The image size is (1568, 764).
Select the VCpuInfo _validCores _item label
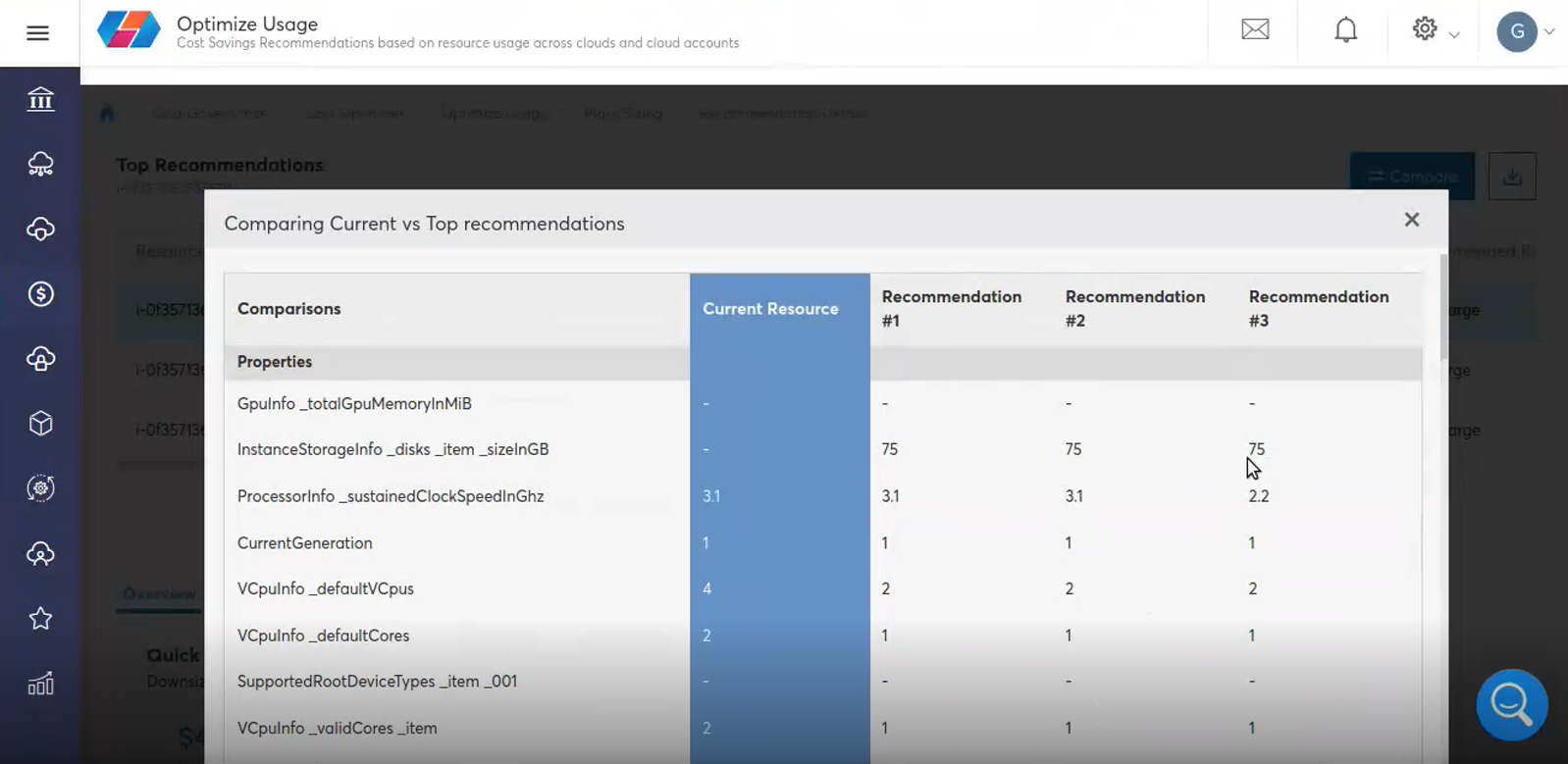pos(337,729)
